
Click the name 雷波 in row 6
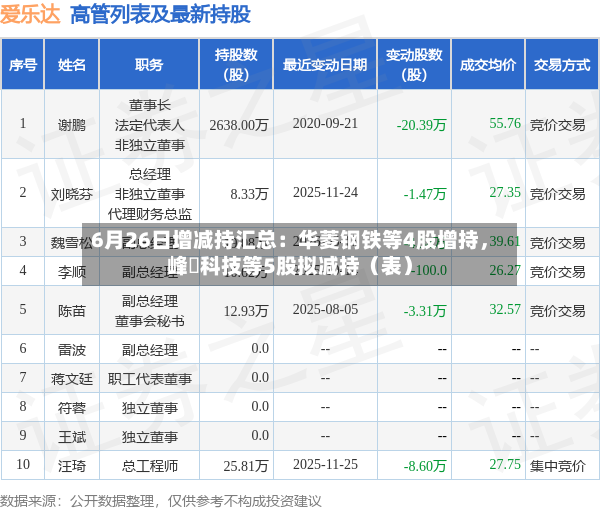(72, 350)
